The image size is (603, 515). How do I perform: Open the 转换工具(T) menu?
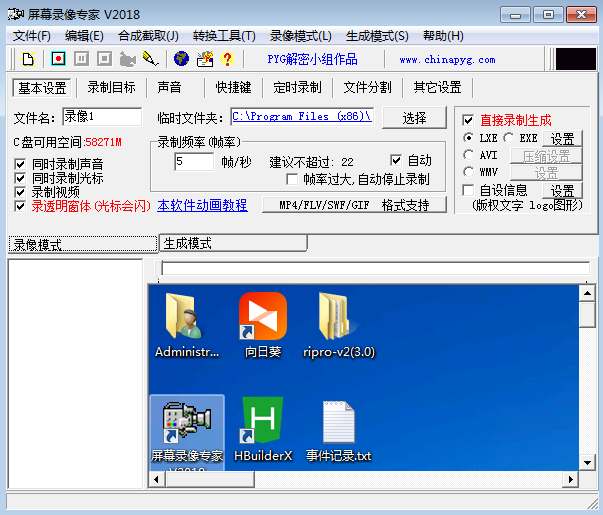point(224,36)
